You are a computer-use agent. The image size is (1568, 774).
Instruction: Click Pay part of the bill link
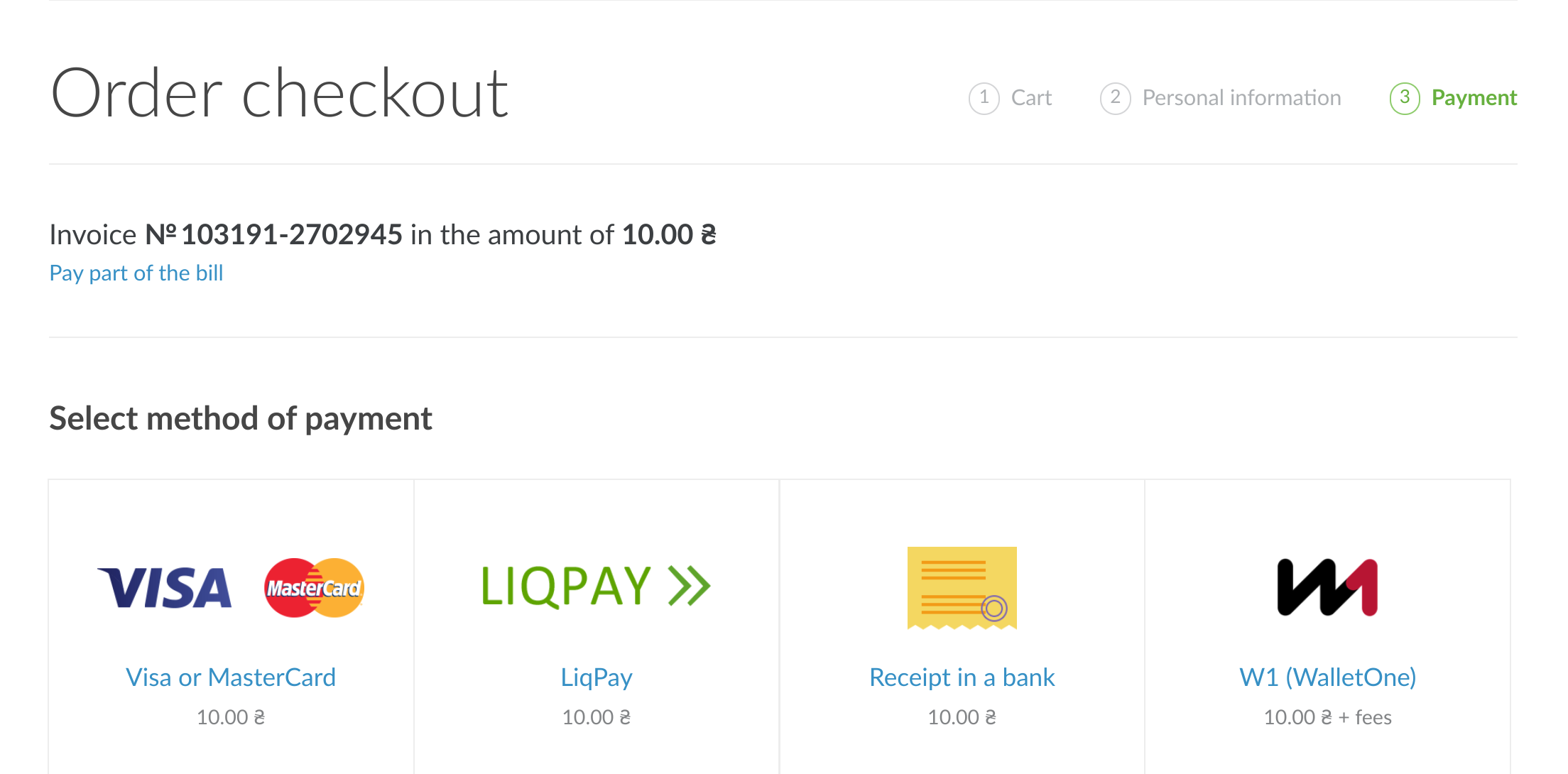pos(136,273)
